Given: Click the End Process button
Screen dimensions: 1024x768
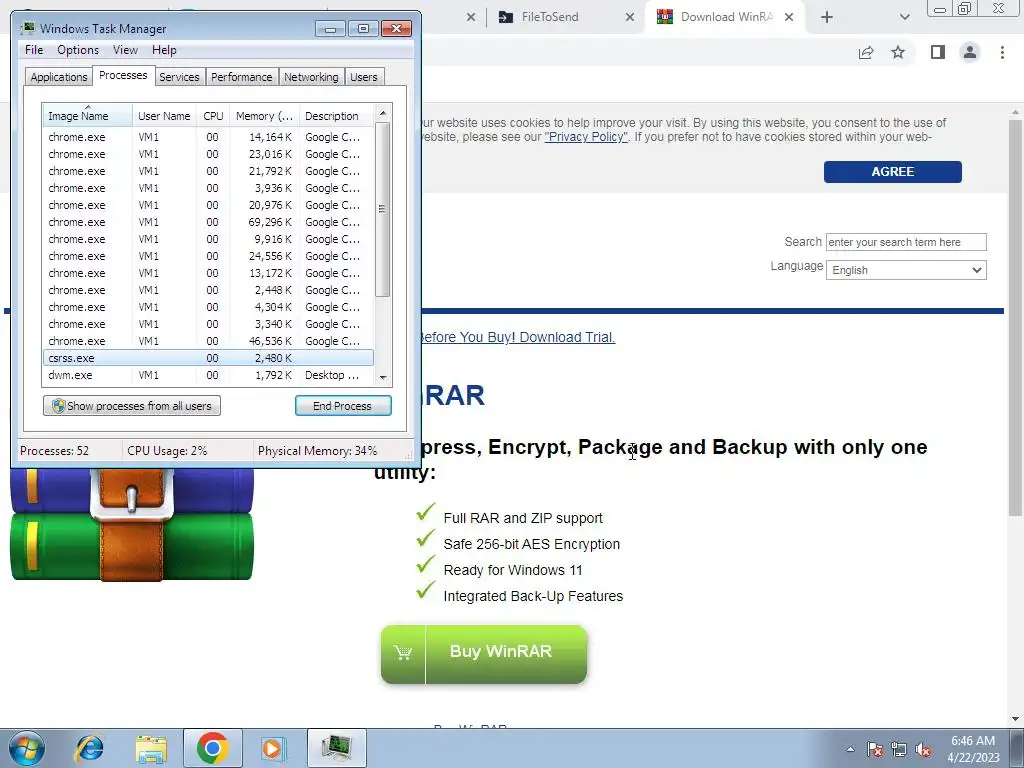Looking at the screenshot, I should (x=343, y=406).
